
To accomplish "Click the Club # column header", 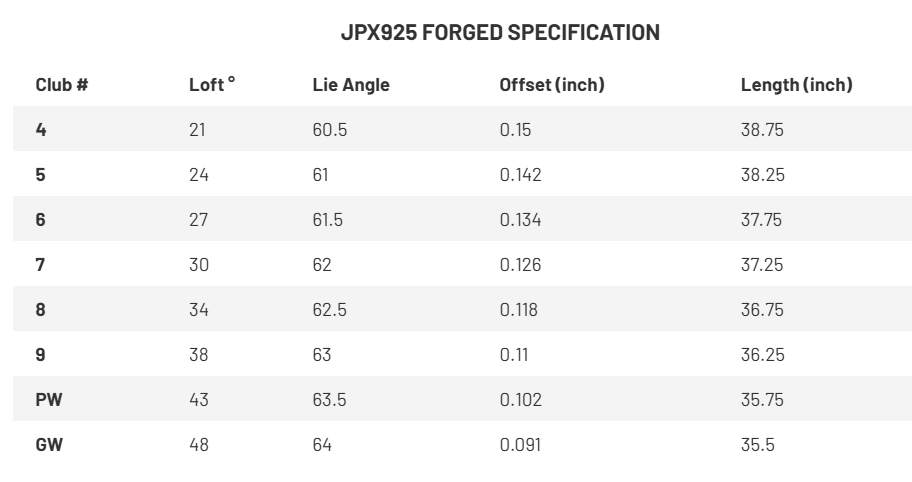I will point(62,85).
